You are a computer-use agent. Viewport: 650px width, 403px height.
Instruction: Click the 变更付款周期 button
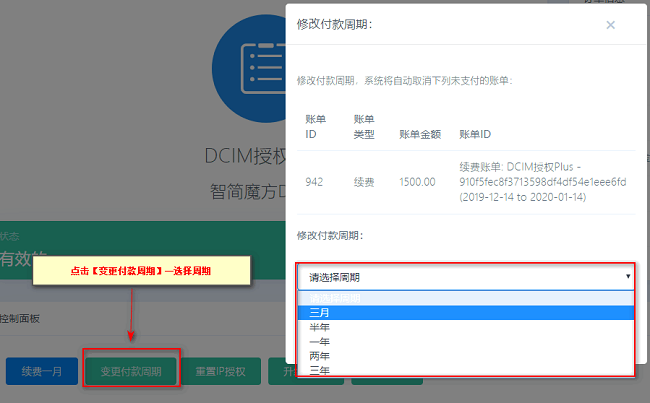pyautogui.click(x=131, y=371)
